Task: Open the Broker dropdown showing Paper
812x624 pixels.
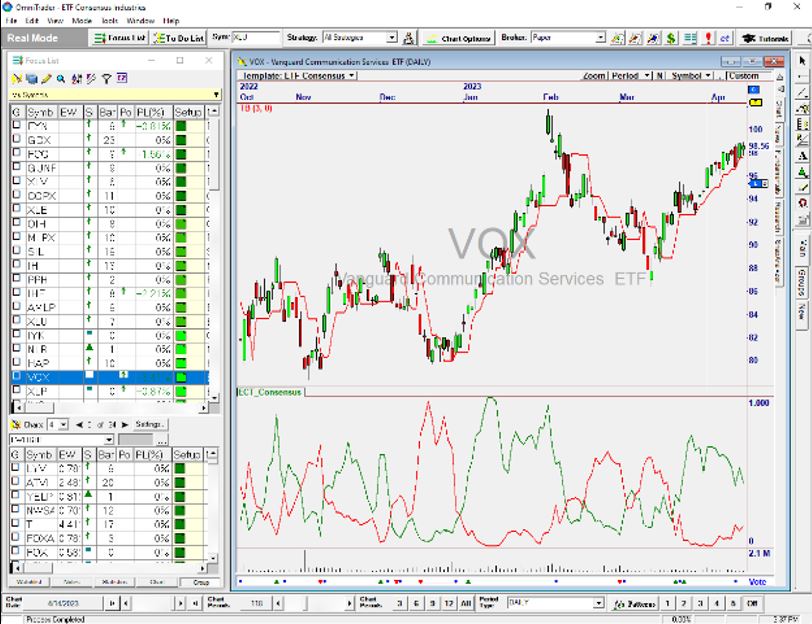Action: click(x=600, y=38)
